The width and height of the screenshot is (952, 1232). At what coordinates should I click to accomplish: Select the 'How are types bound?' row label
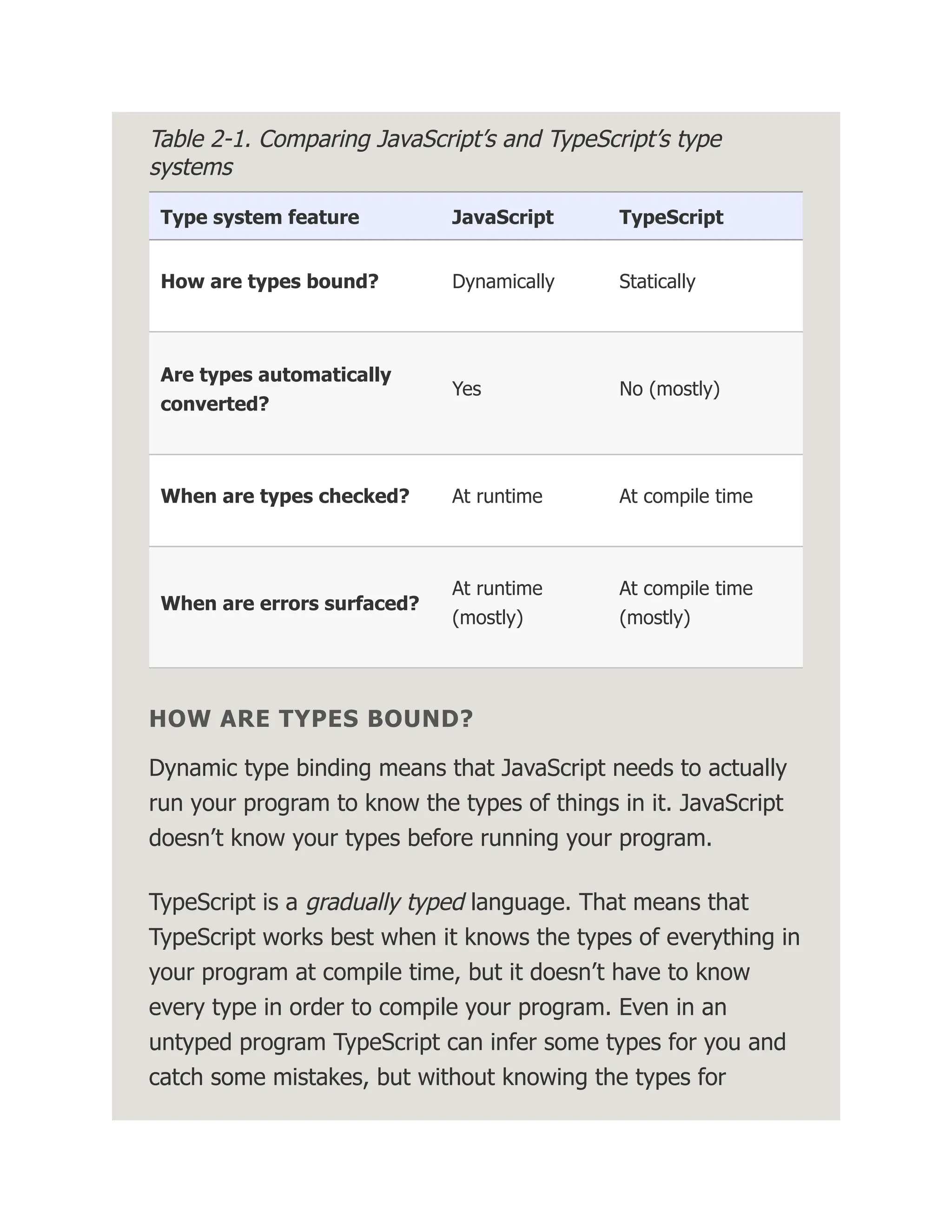[x=269, y=281]
